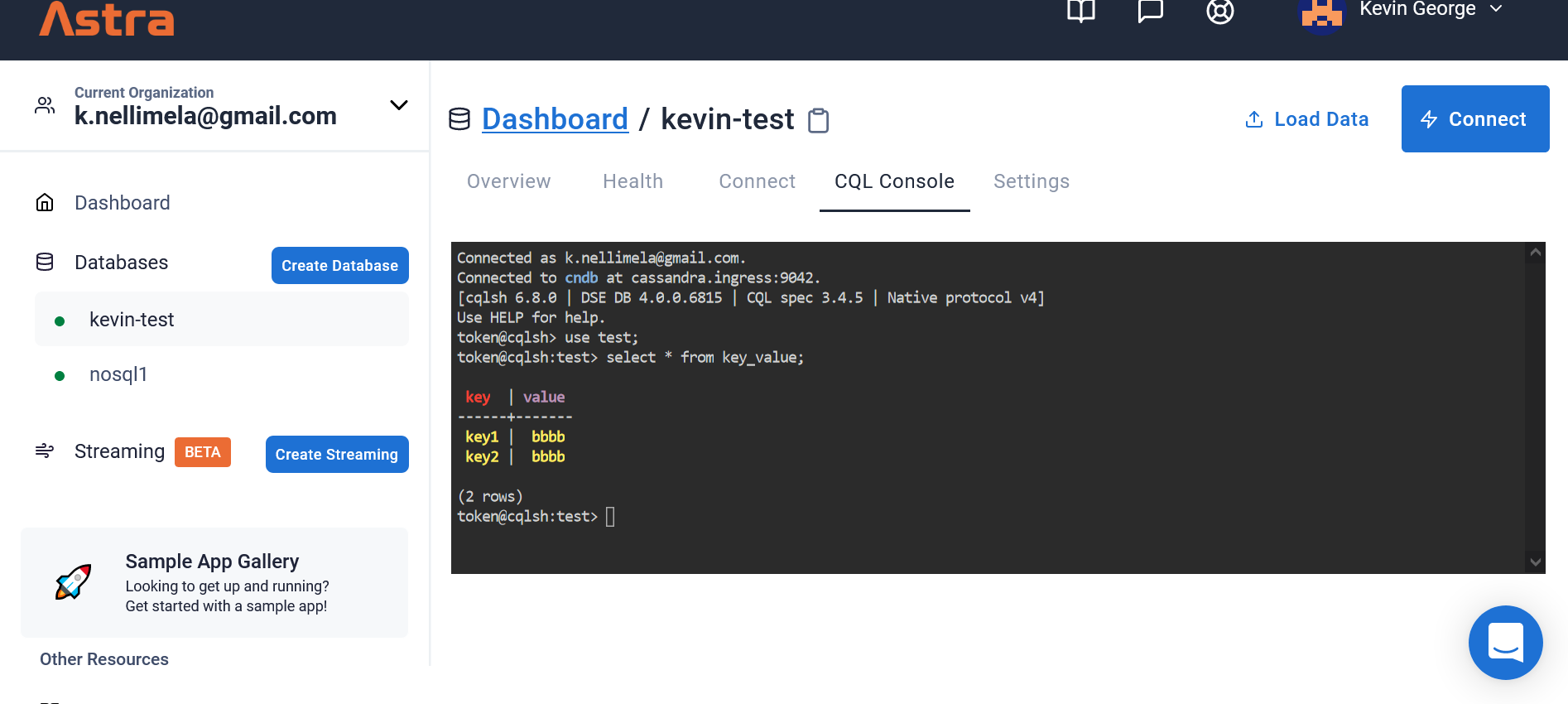Click the Sample App Gallery rocket icon
Screen dimensions: 1568x704
click(73, 581)
